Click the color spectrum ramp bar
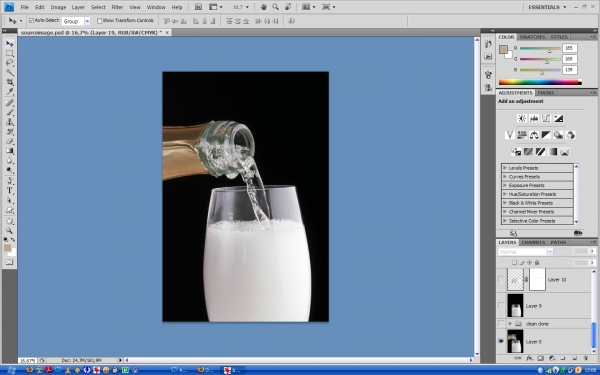 pos(540,82)
